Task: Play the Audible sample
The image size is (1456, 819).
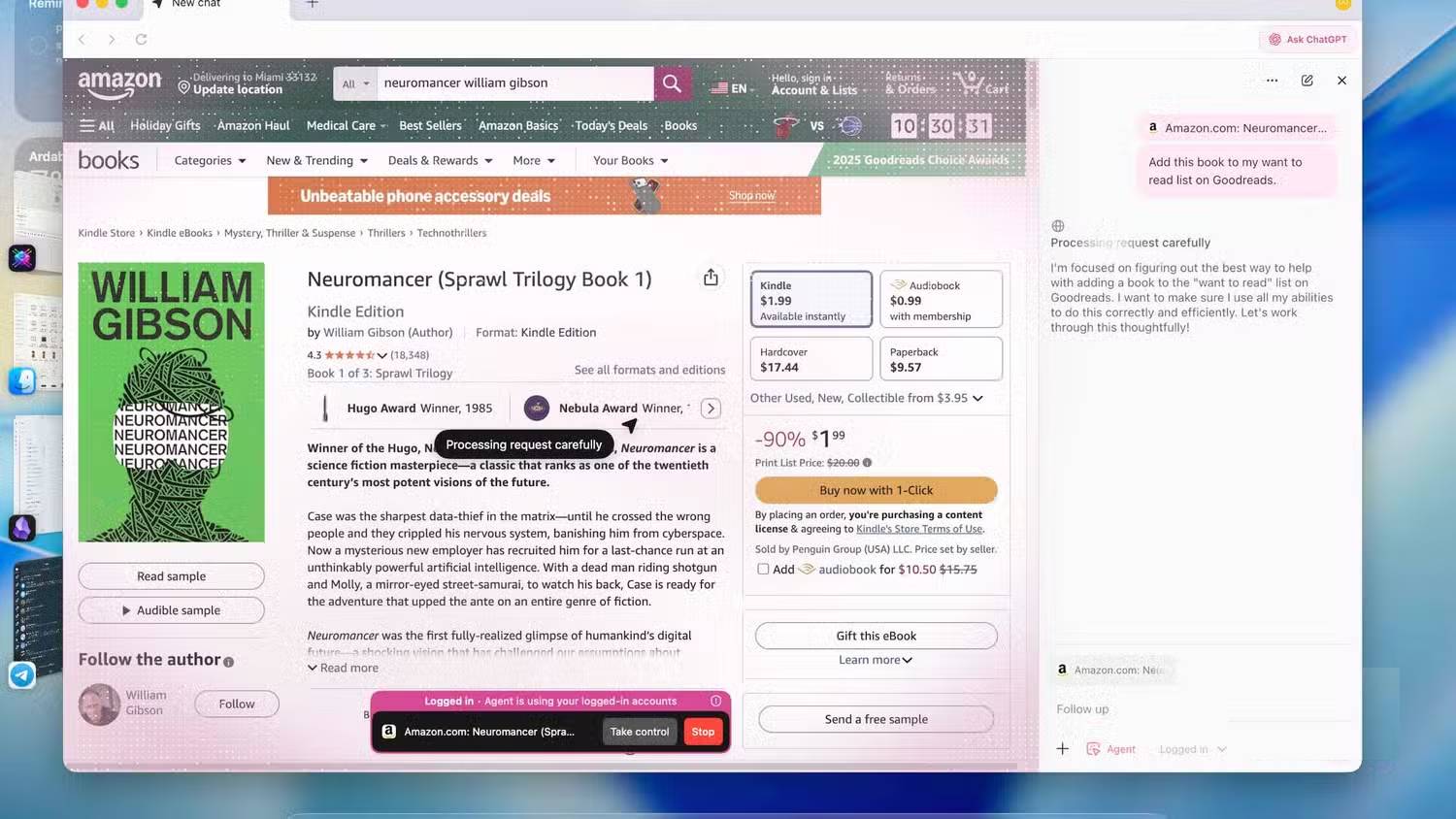Action: [x=171, y=610]
